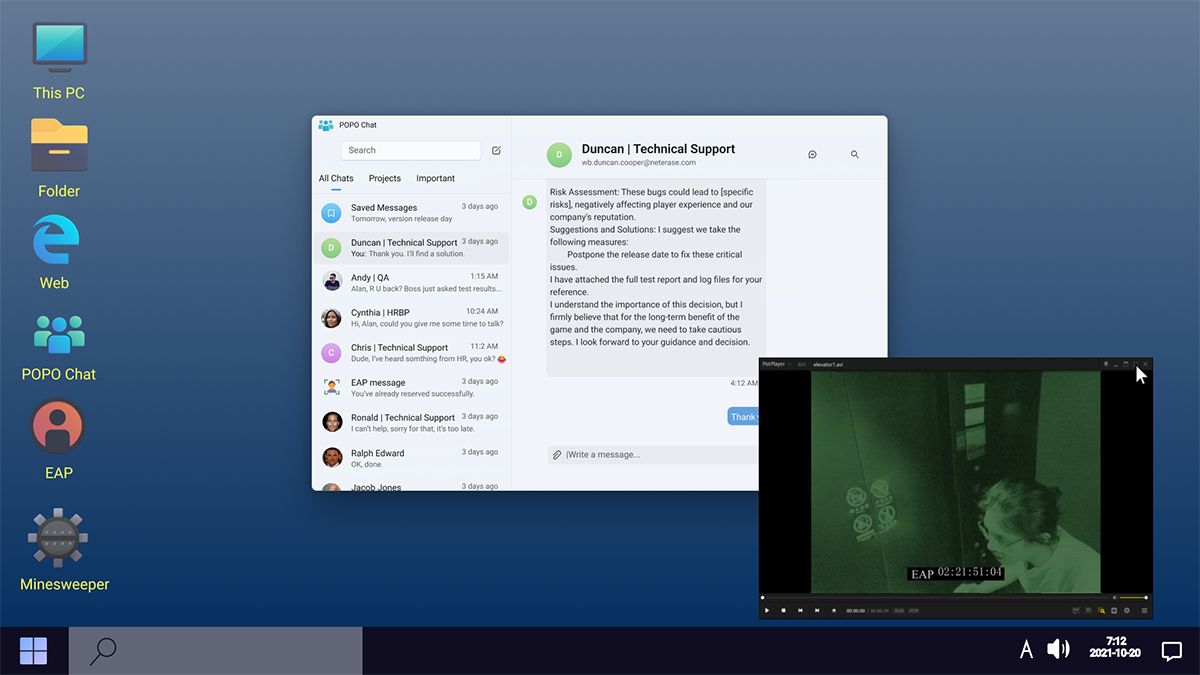
Task: Search within Duncan's conversation
Action: coord(855,154)
